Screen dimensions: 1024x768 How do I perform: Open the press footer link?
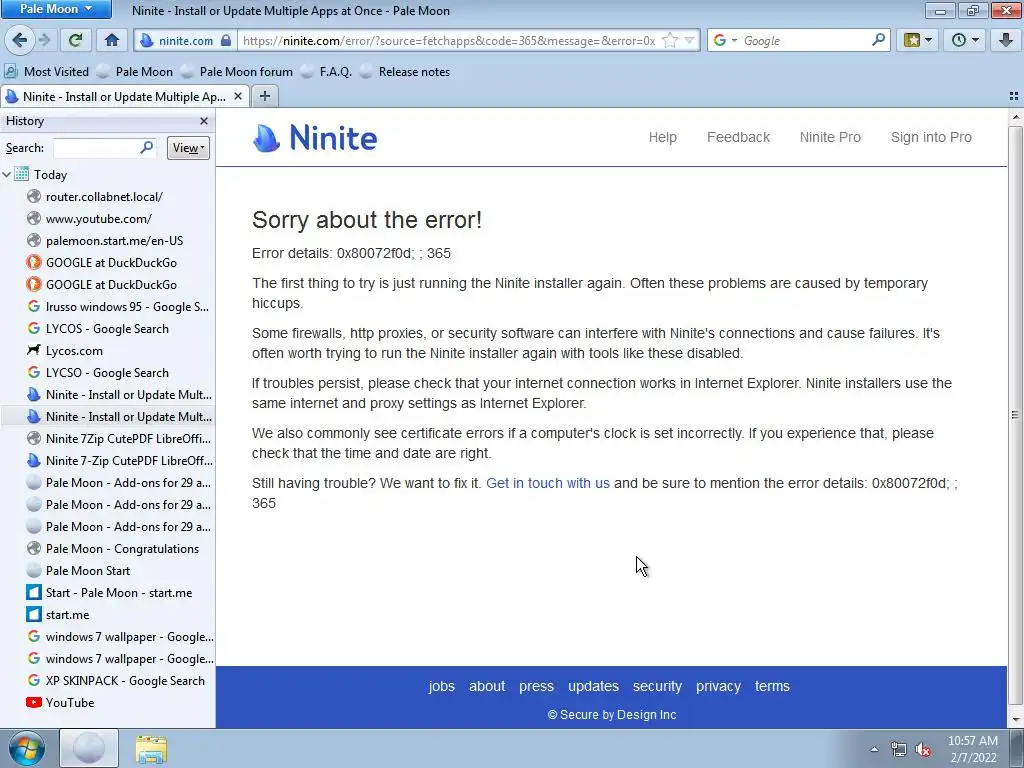(536, 687)
